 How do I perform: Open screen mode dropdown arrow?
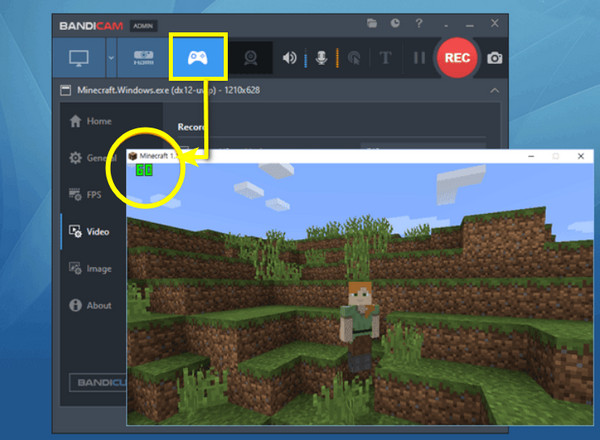coord(111,58)
